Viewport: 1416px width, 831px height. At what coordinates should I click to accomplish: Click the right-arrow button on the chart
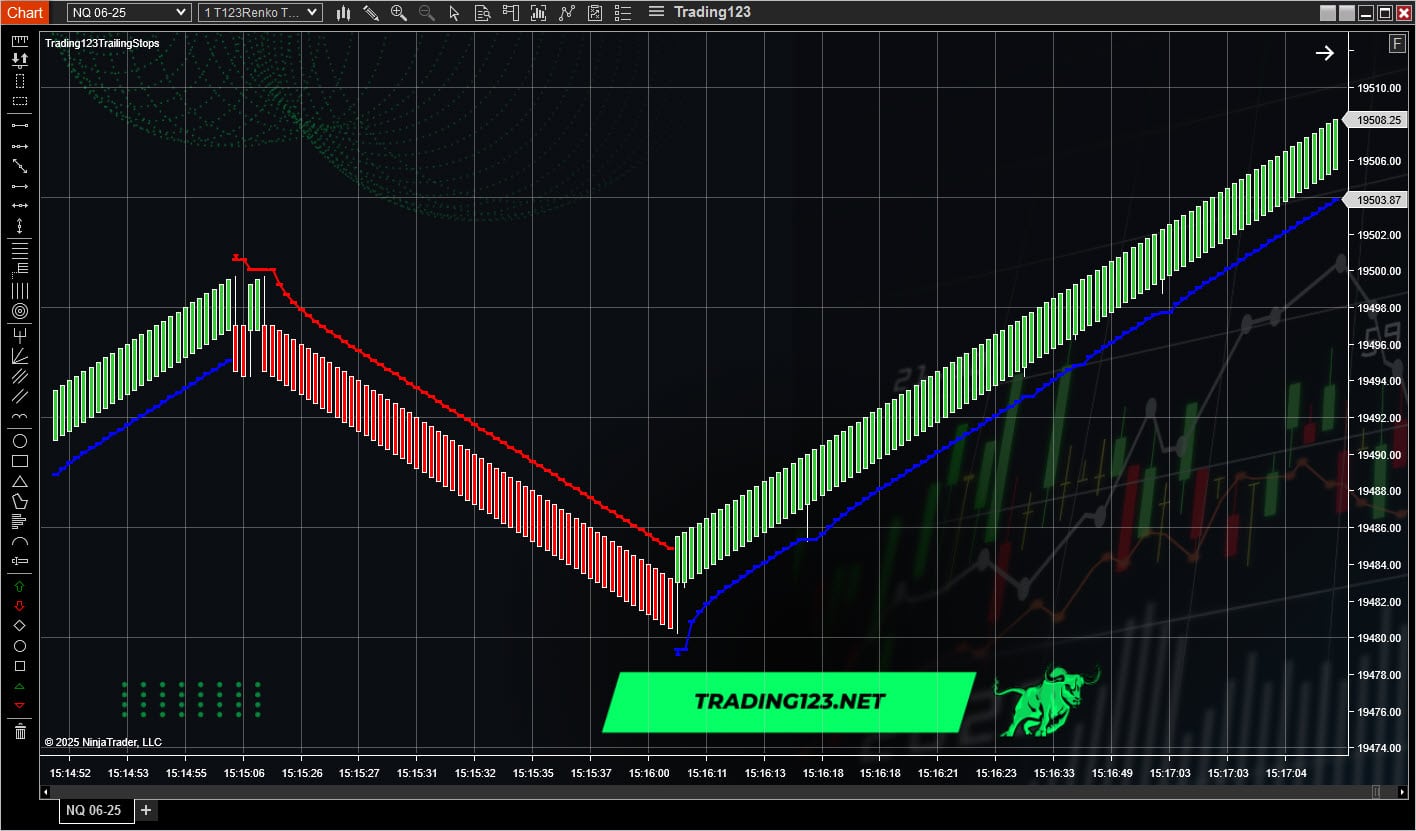[1325, 53]
